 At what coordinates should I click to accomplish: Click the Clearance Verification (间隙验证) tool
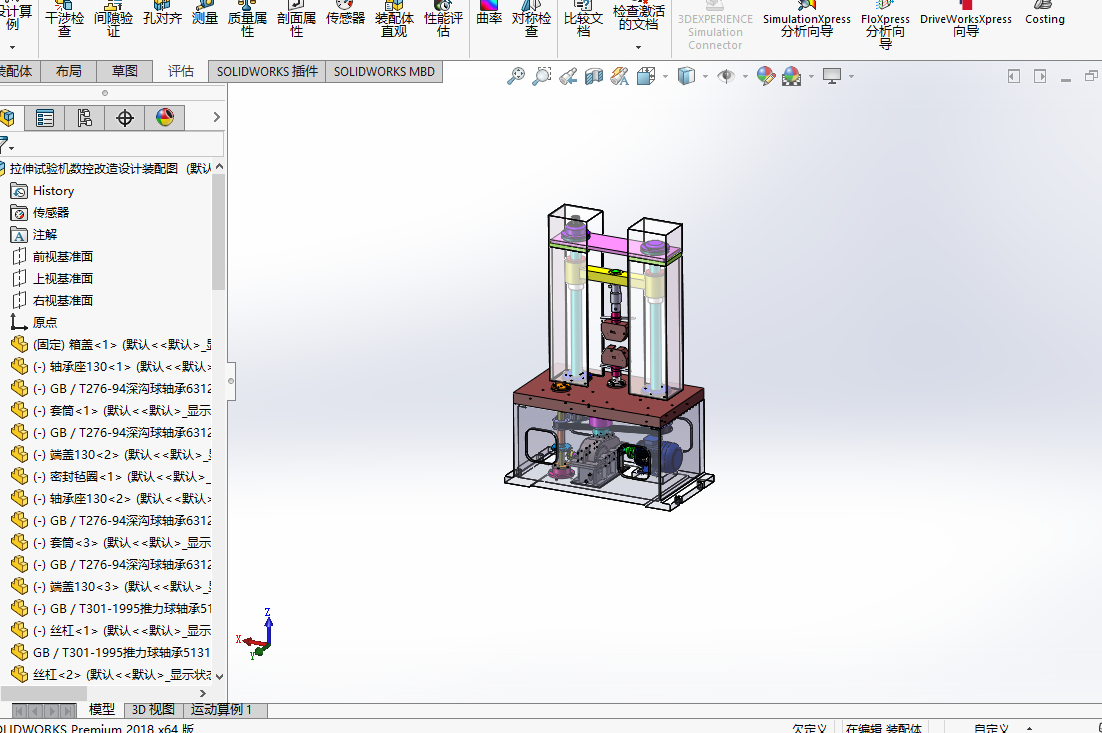coord(113,19)
